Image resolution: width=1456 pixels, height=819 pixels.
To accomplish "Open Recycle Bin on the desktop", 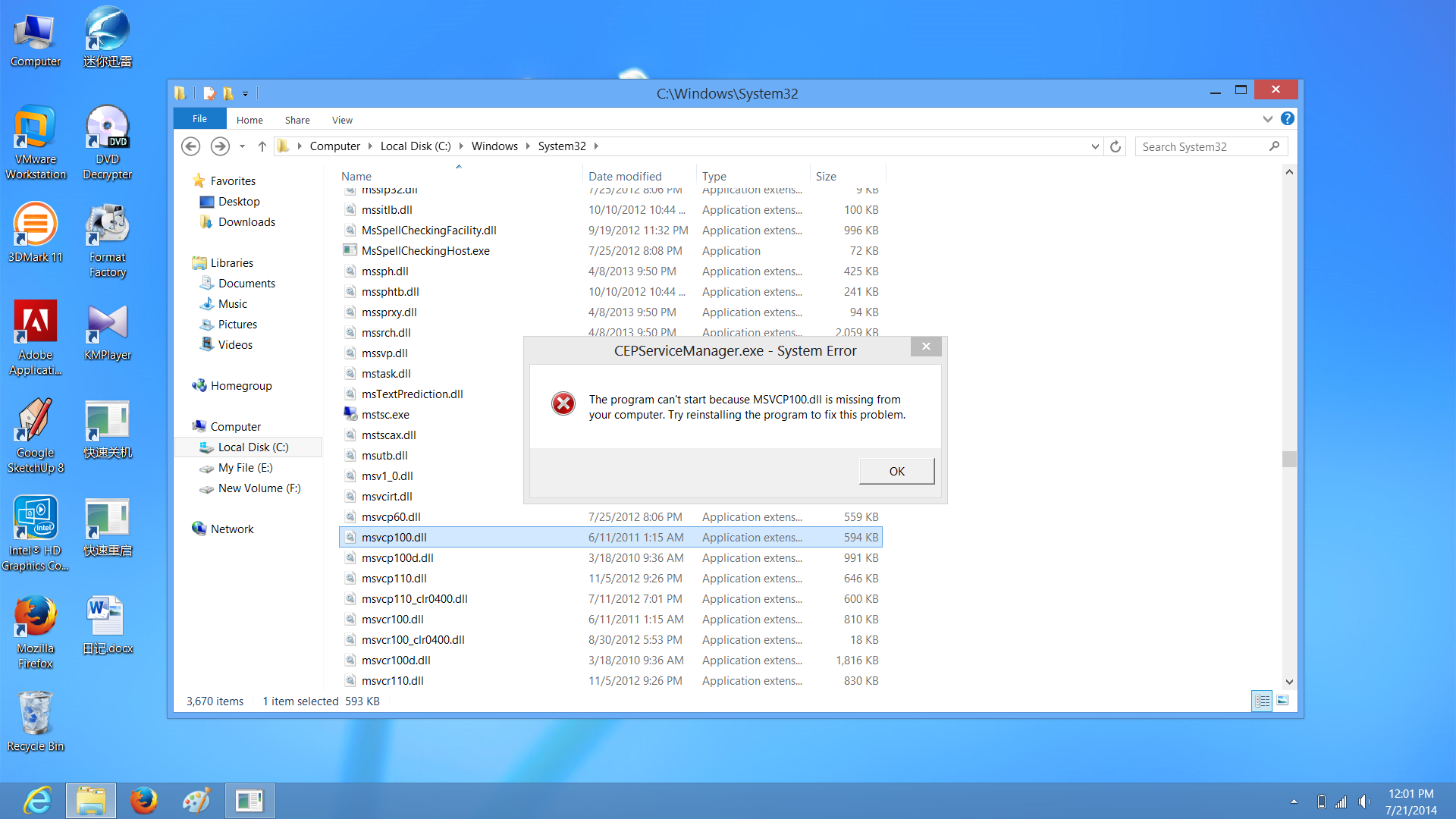I will [x=35, y=720].
